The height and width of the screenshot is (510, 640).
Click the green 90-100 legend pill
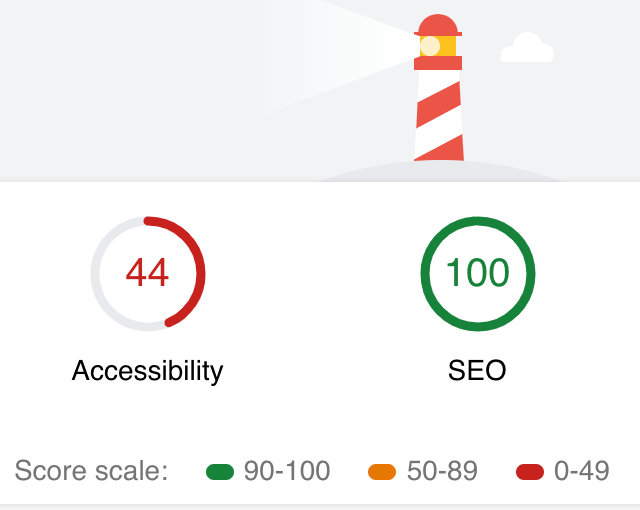coord(220,472)
